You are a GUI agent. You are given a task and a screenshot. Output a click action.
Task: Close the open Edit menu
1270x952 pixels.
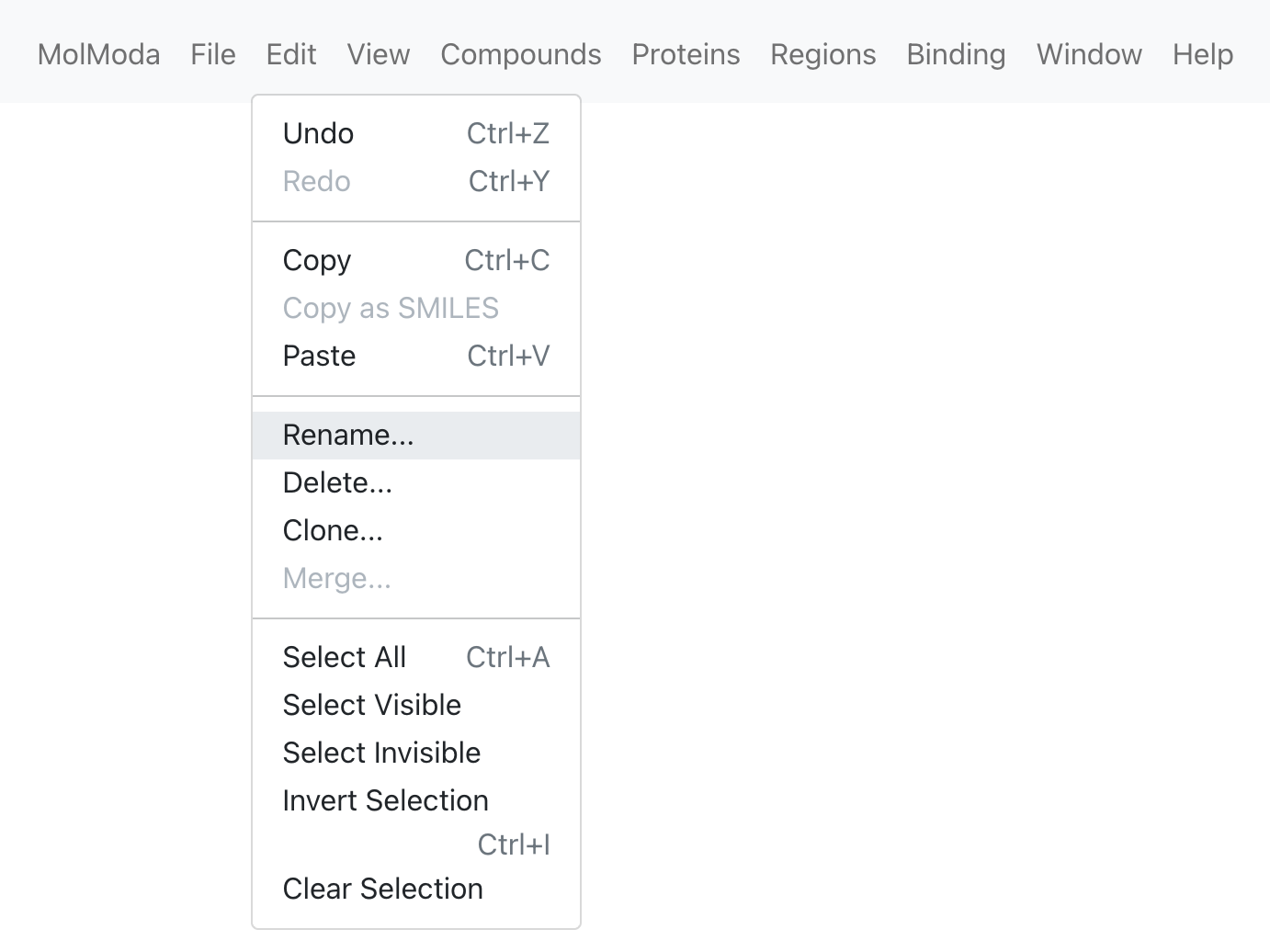[x=291, y=54]
